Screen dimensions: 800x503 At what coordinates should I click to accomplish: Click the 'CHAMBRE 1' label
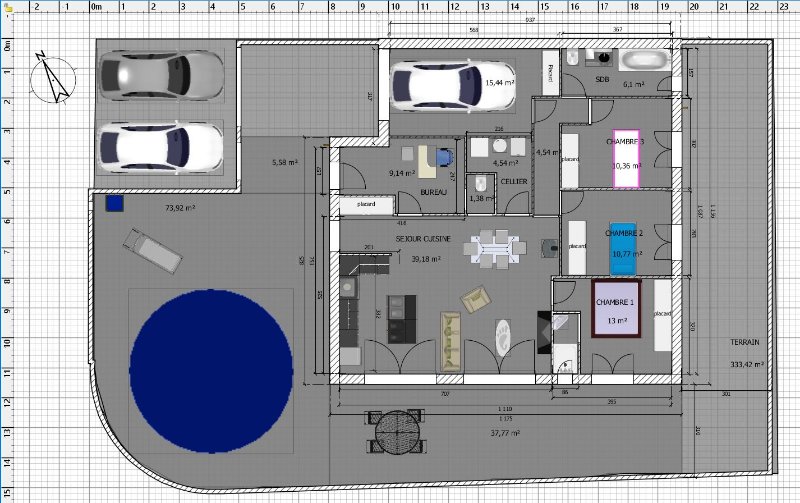click(615, 303)
